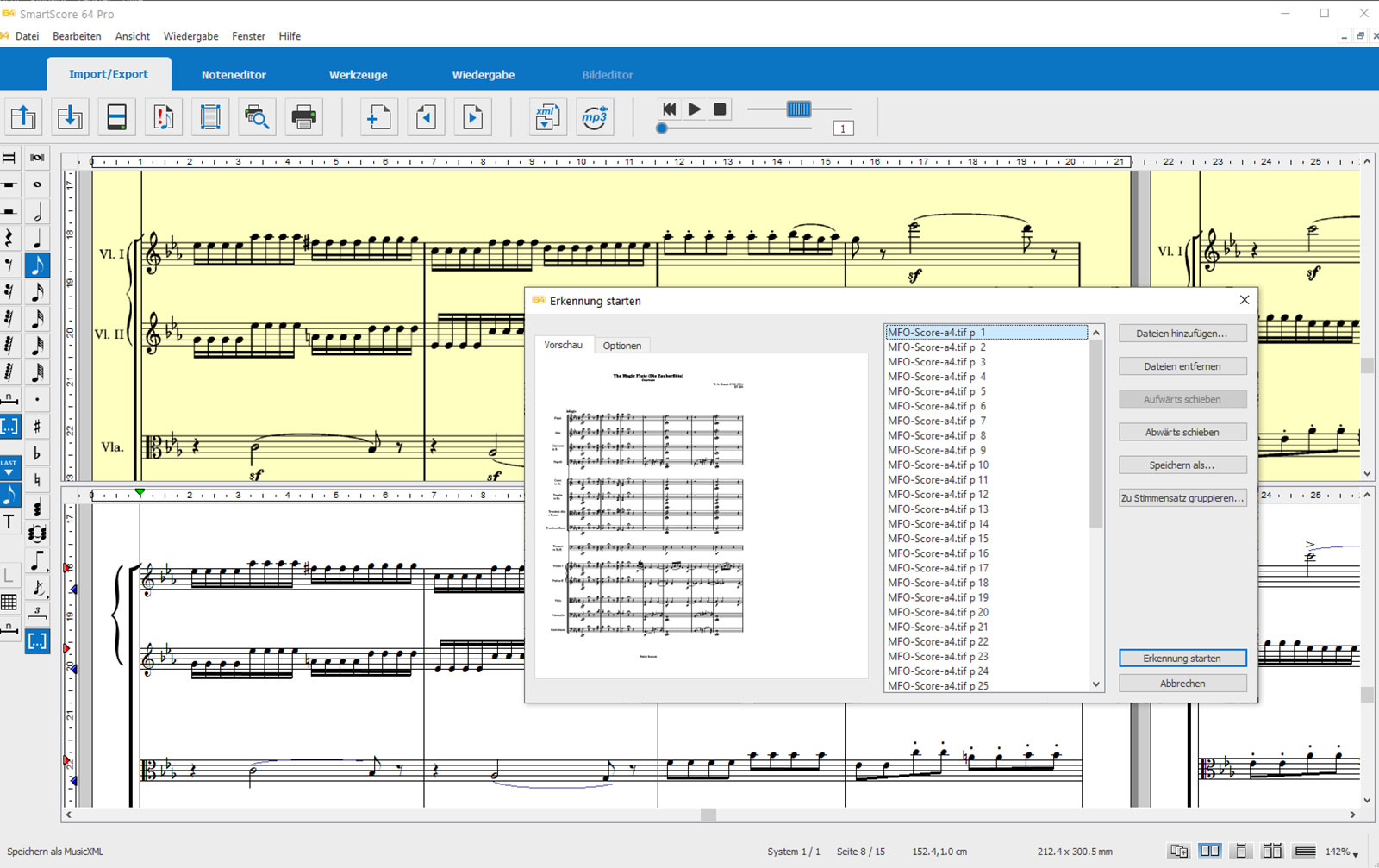
Task: Go to next page with the right arrow page icon
Action: (472, 116)
